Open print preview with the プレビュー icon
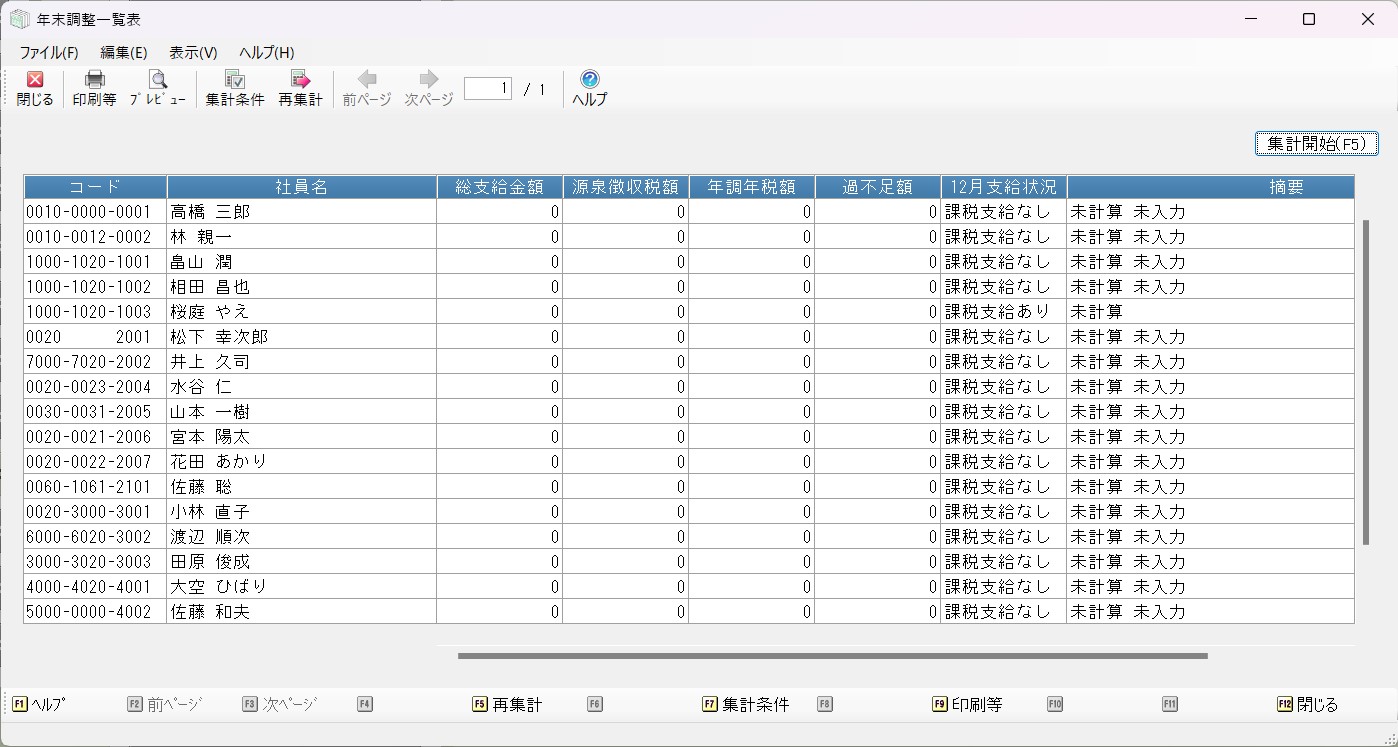 [158, 80]
